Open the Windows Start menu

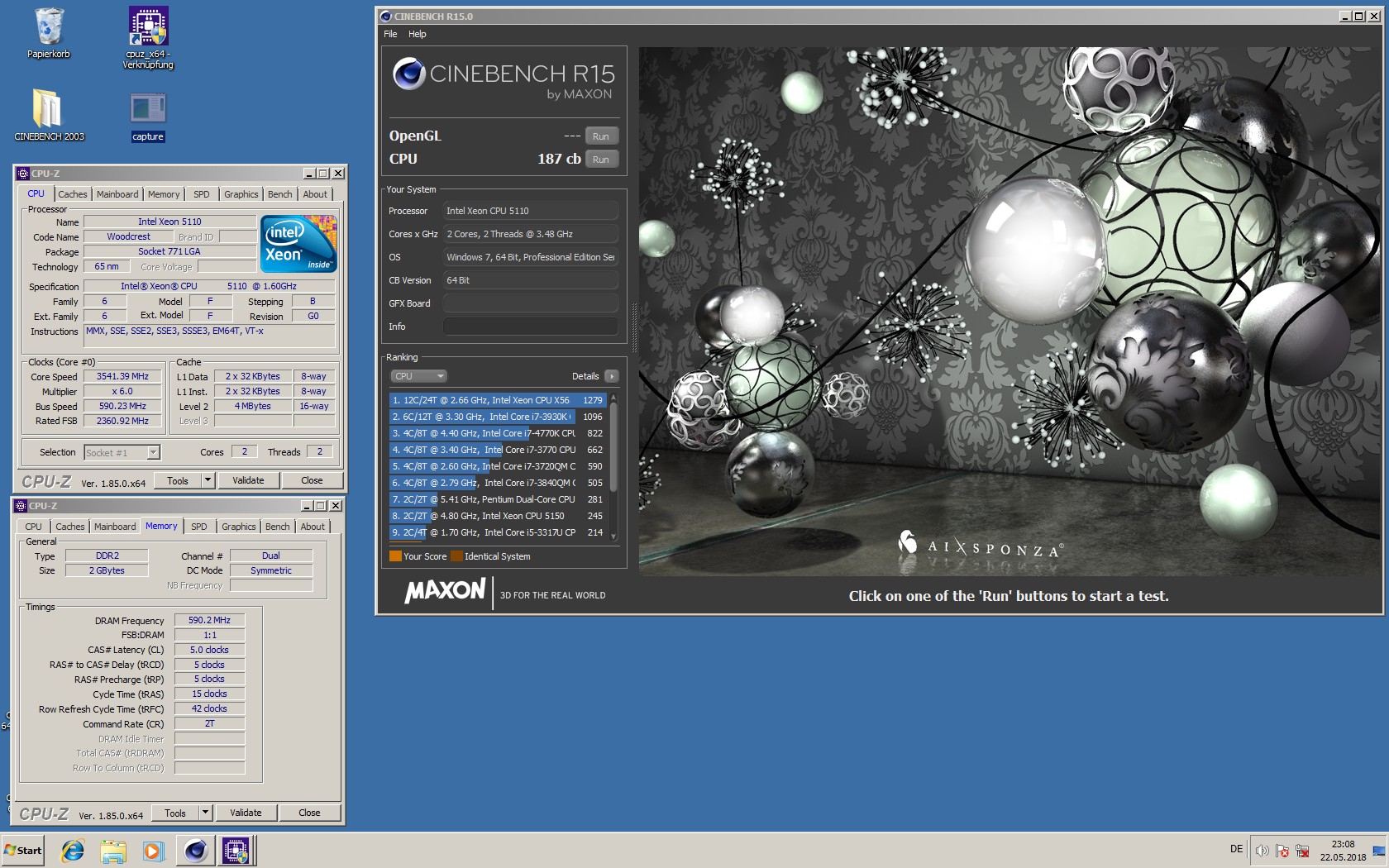23,851
